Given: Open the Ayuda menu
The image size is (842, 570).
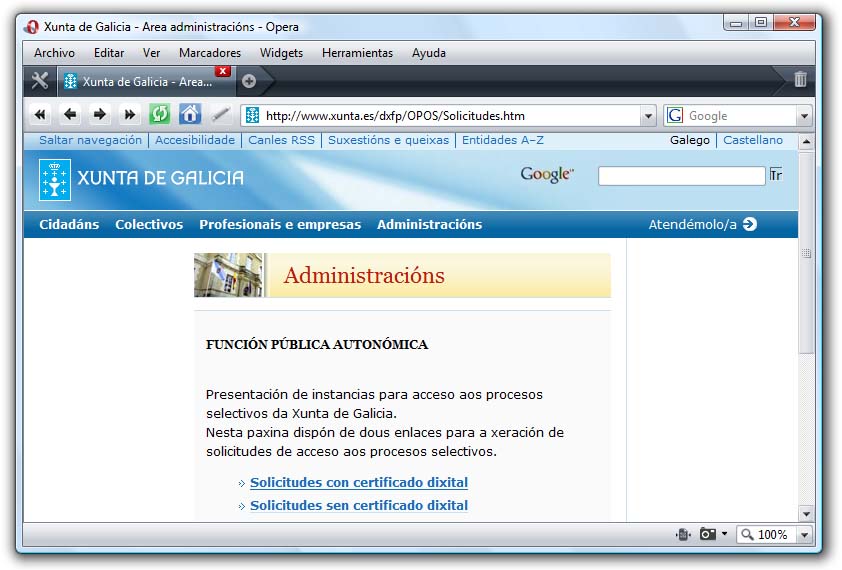Looking at the screenshot, I should coord(429,53).
